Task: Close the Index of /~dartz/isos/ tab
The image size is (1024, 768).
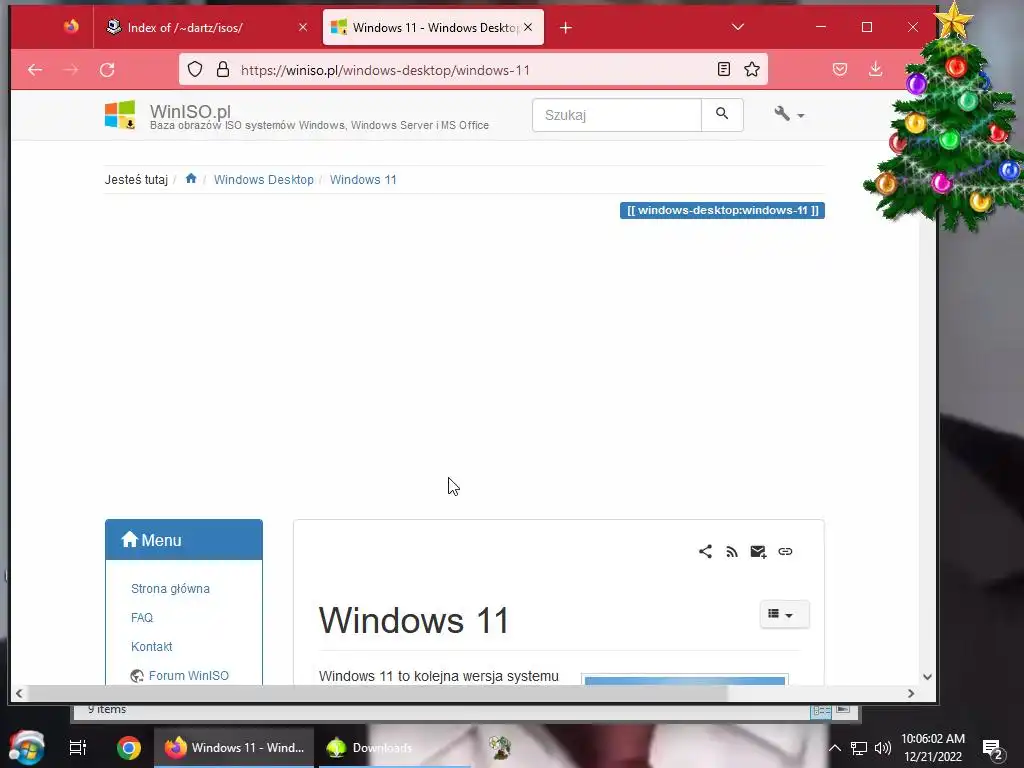Action: coord(303,27)
